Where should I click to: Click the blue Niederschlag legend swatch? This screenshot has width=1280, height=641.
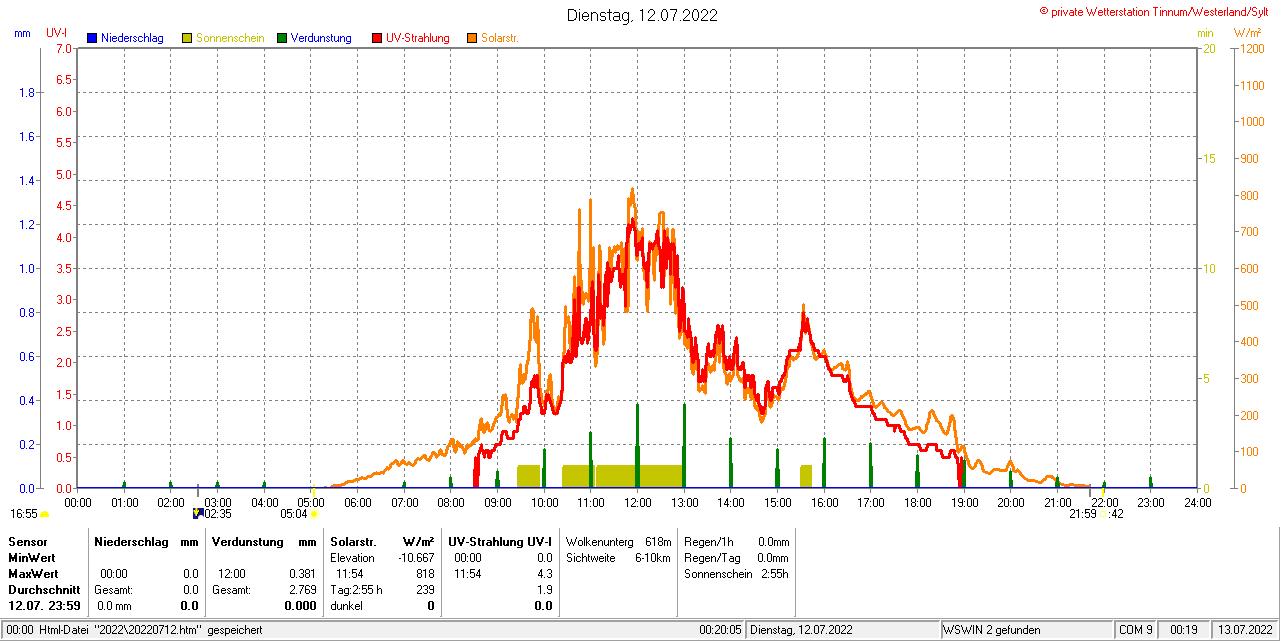tap(92, 38)
